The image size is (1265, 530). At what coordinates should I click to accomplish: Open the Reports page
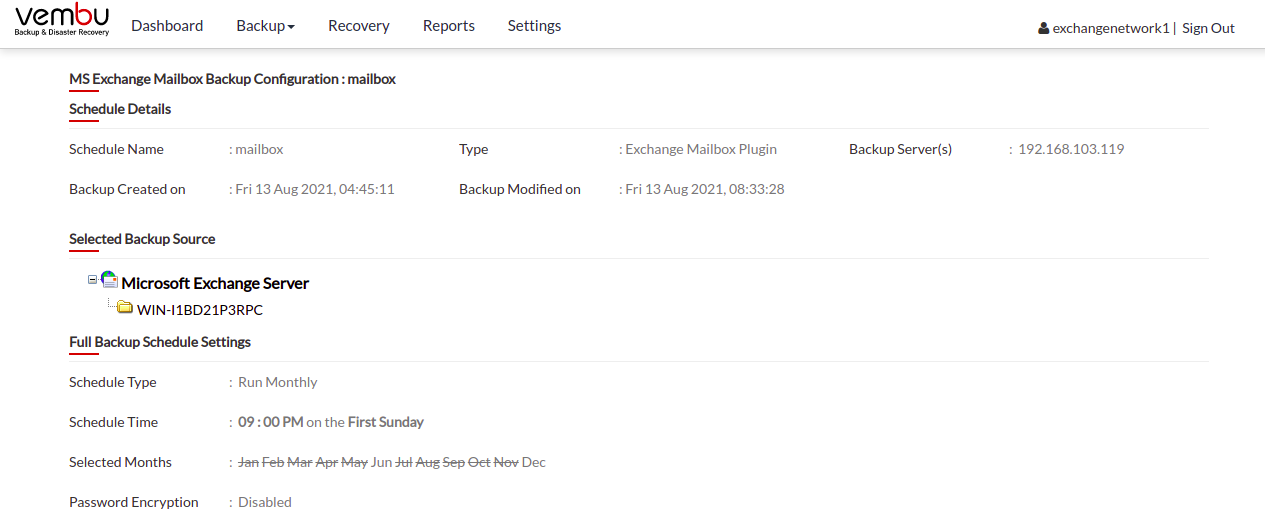(449, 26)
